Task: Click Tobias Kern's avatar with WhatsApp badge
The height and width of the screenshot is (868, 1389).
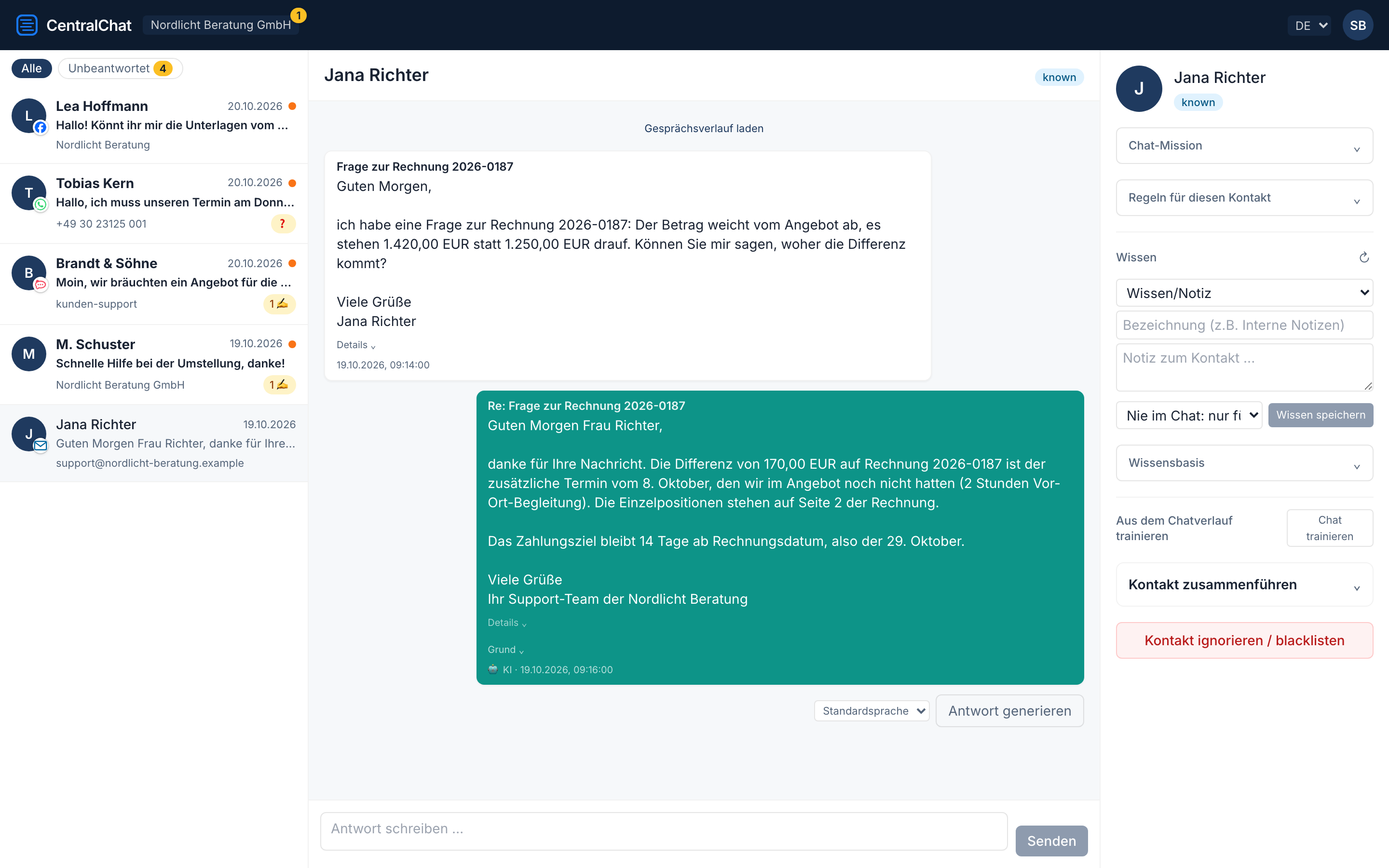Action: [x=29, y=193]
